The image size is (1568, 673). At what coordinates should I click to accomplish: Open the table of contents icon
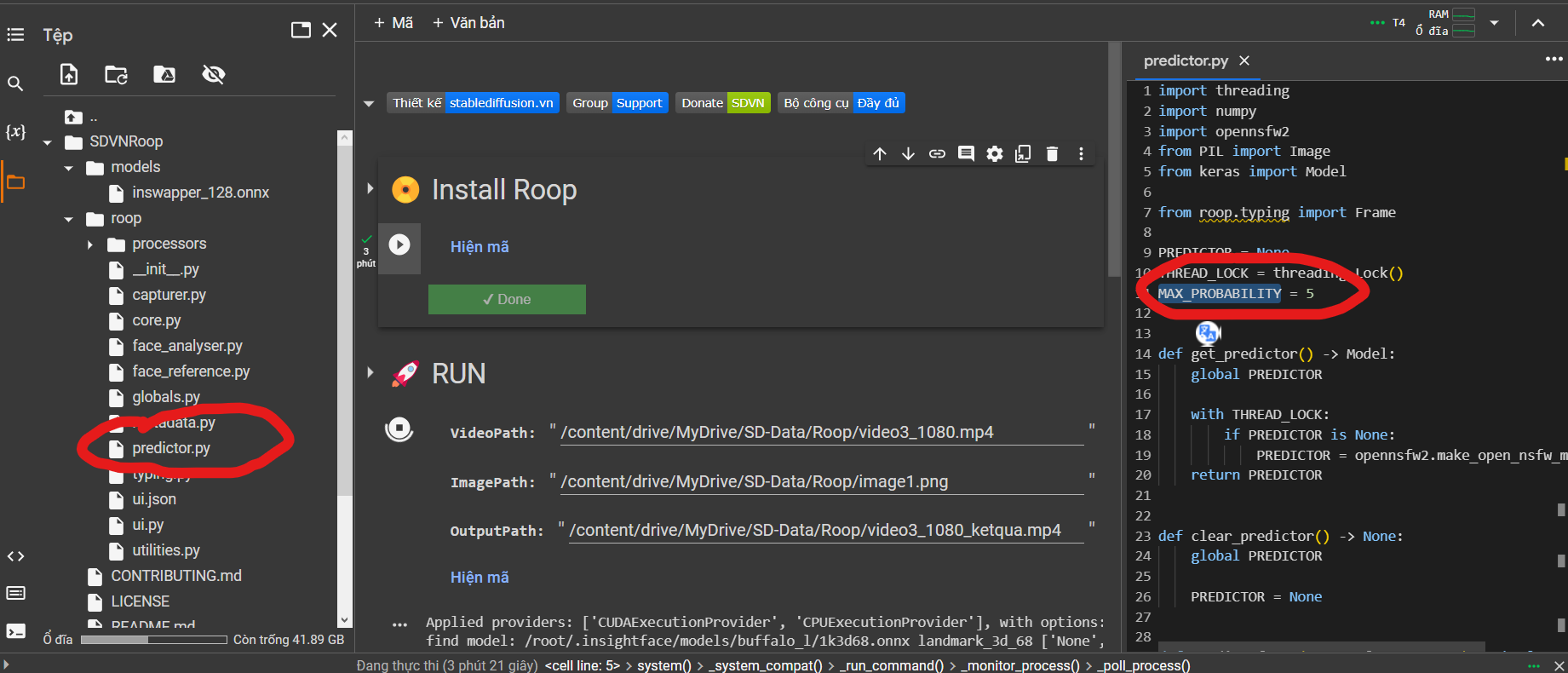[15, 35]
